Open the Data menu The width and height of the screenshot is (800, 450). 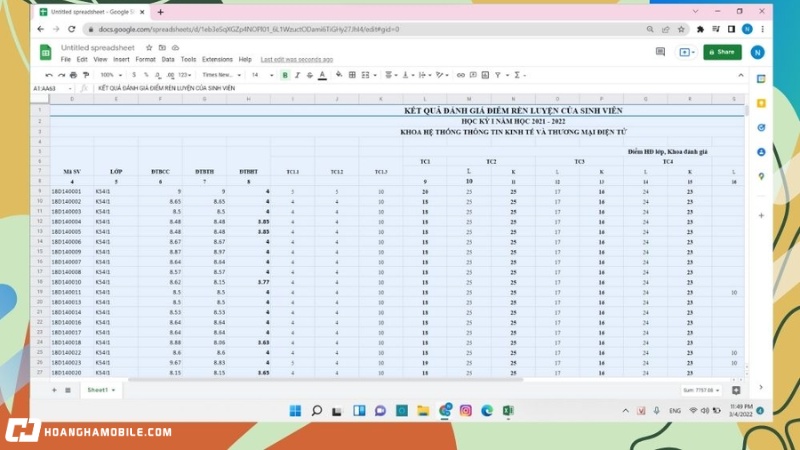point(168,59)
